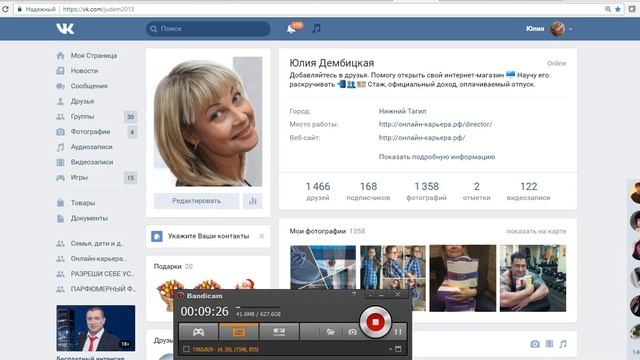Image resolution: width=640 pixels, height=360 pixels.
Task: Click the Игры counter badge 15
Action: [x=130, y=178]
